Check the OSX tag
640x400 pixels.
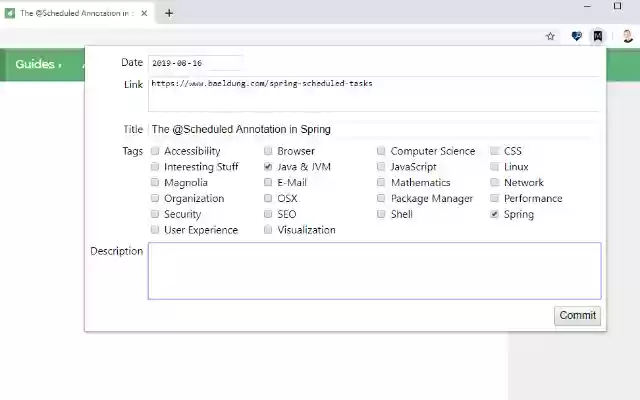268,198
